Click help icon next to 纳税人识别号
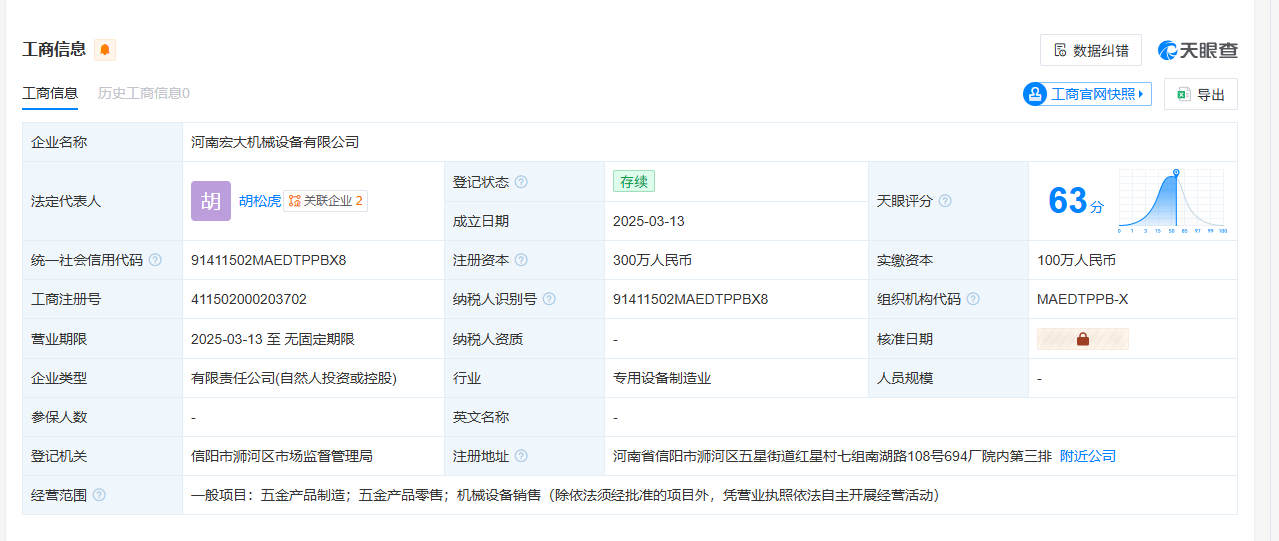Screen dimensions: 1279x541 pyautogui.click(x=549, y=299)
